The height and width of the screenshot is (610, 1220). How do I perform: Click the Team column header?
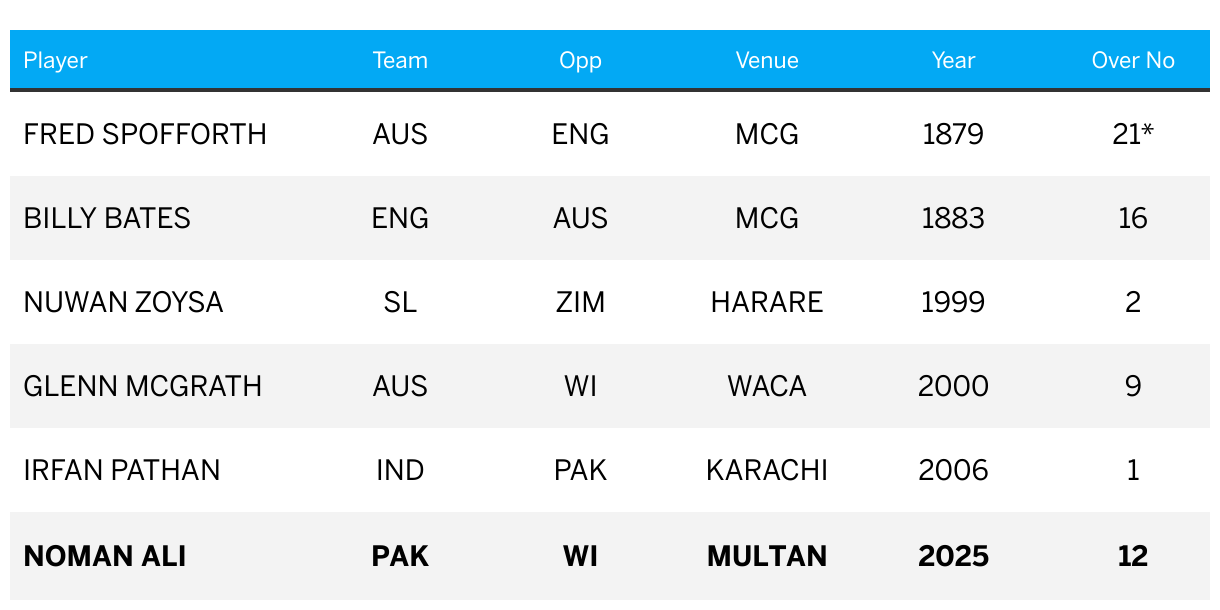(x=400, y=60)
